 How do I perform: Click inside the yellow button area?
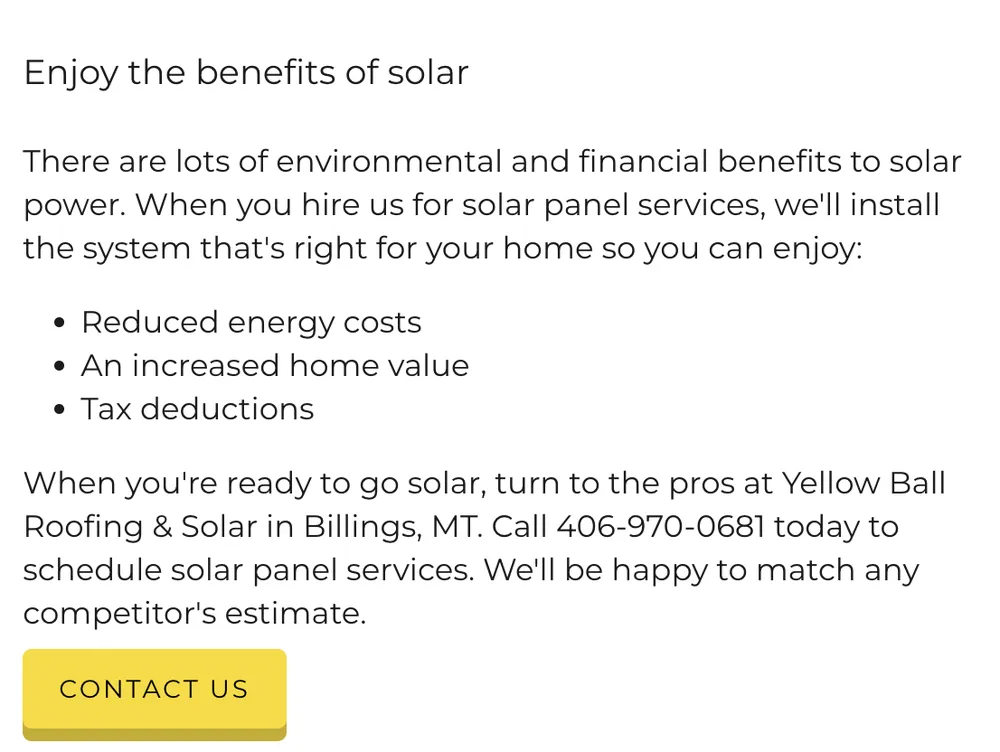pos(154,689)
